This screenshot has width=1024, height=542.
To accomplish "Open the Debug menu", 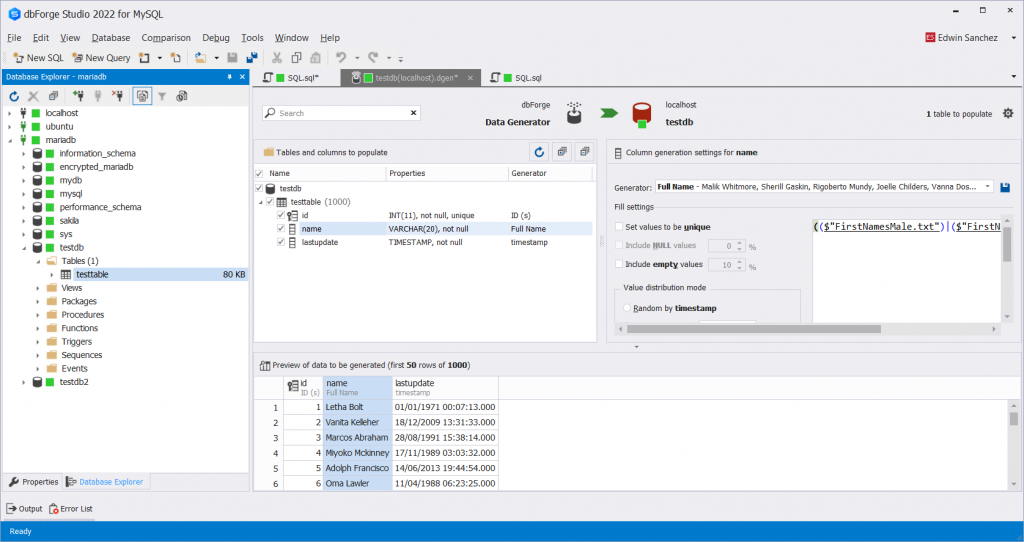I will coord(216,38).
